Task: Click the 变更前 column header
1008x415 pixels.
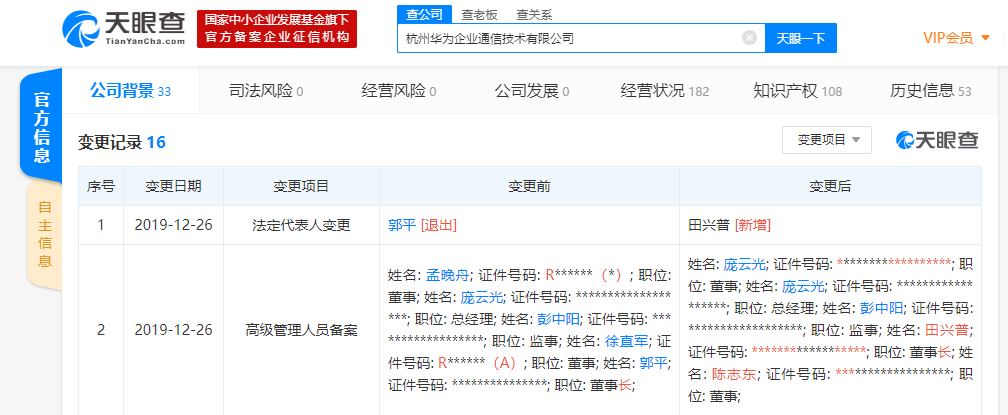Action: pyautogui.click(x=529, y=186)
